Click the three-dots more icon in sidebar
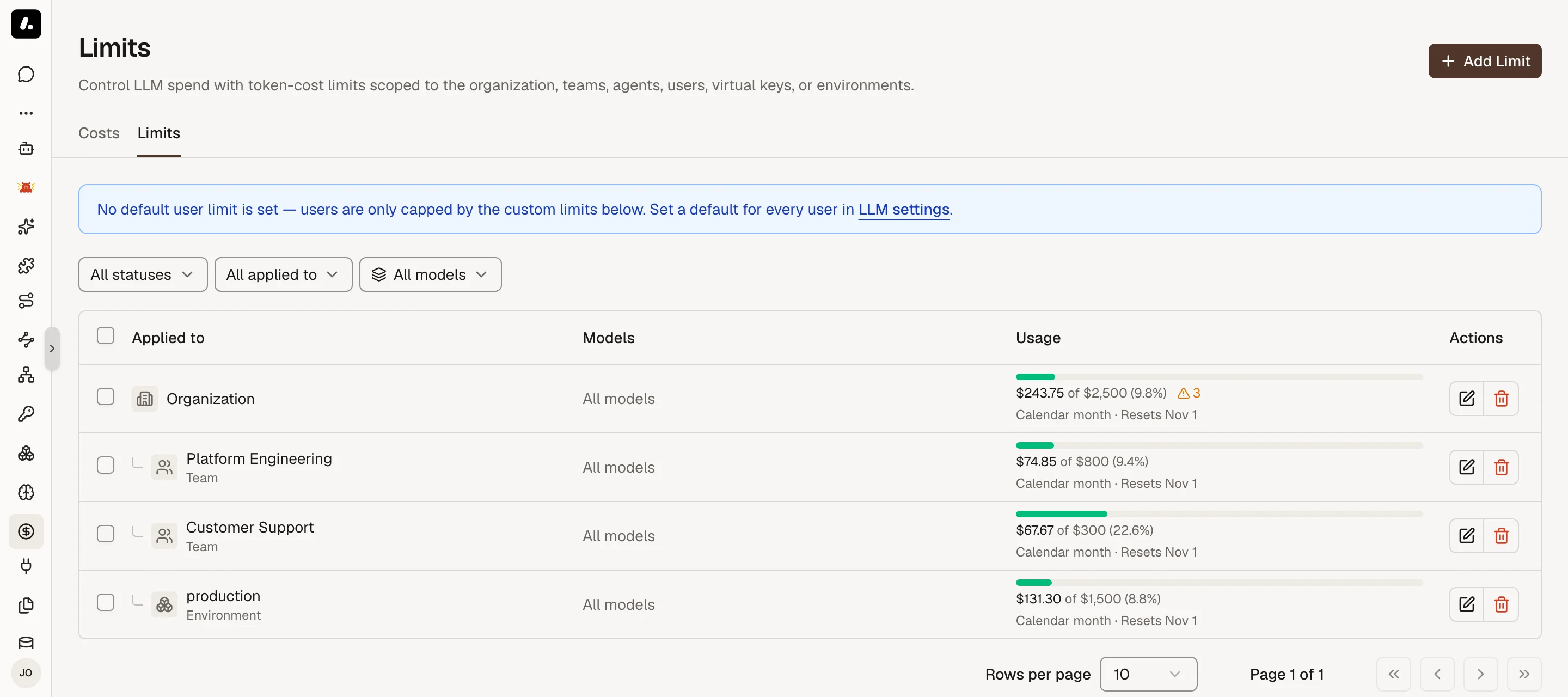This screenshot has width=1568, height=697. coord(26,113)
